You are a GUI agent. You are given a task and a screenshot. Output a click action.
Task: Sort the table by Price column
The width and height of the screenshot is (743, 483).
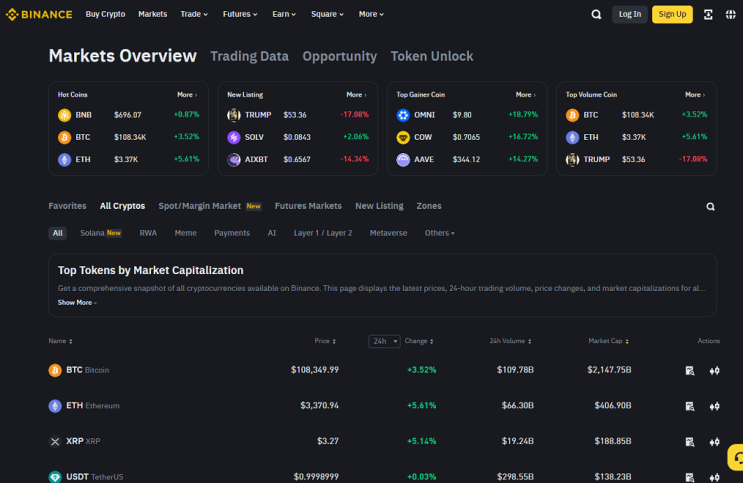[325, 341]
